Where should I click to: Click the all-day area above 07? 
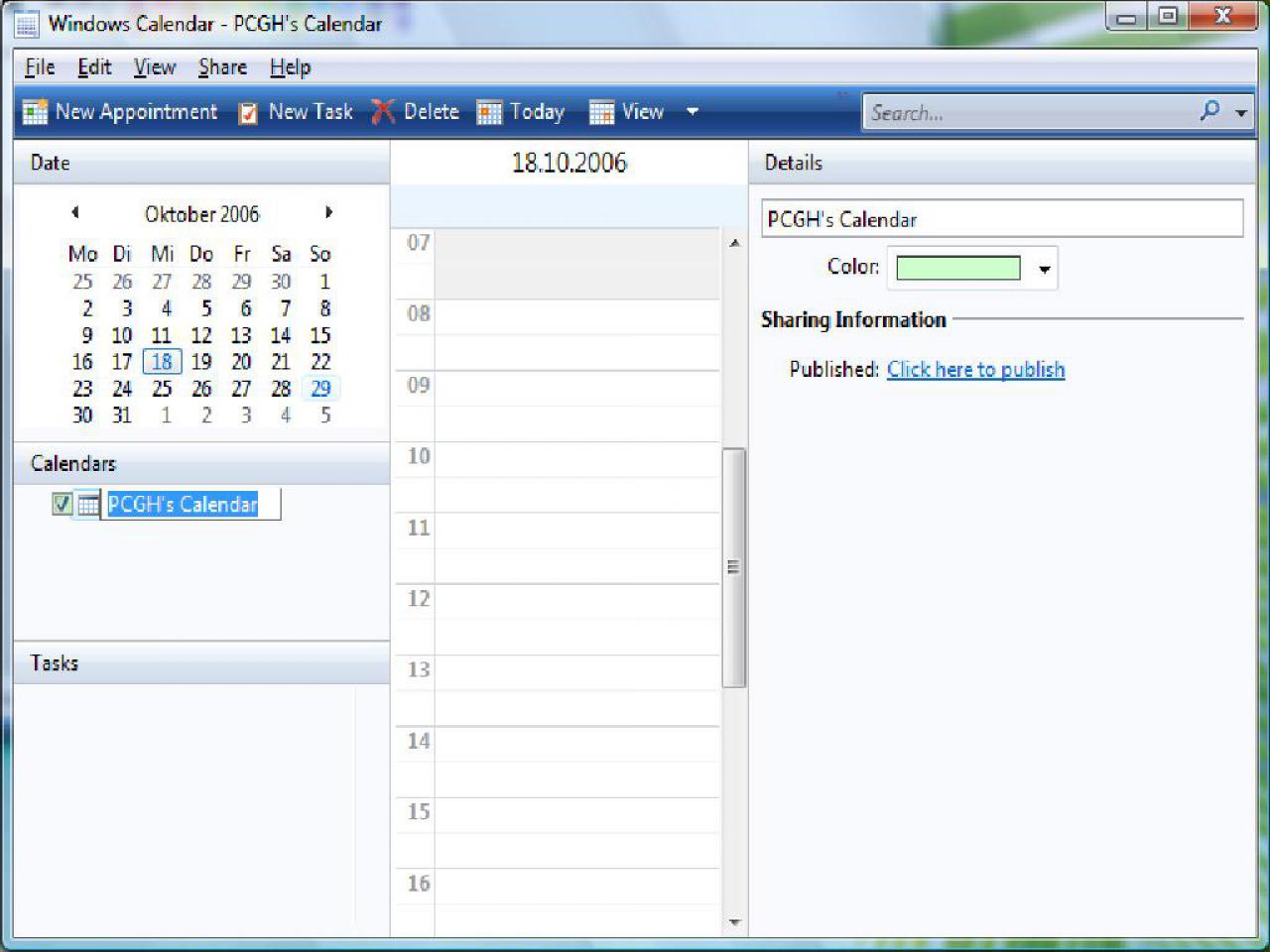tap(569, 205)
